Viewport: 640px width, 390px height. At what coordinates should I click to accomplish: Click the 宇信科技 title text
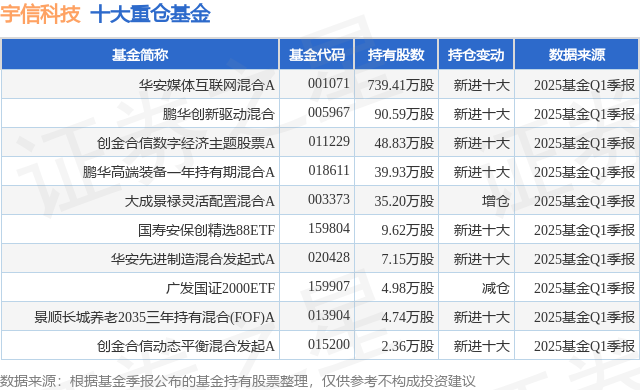pyautogui.click(x=40, y=14)
